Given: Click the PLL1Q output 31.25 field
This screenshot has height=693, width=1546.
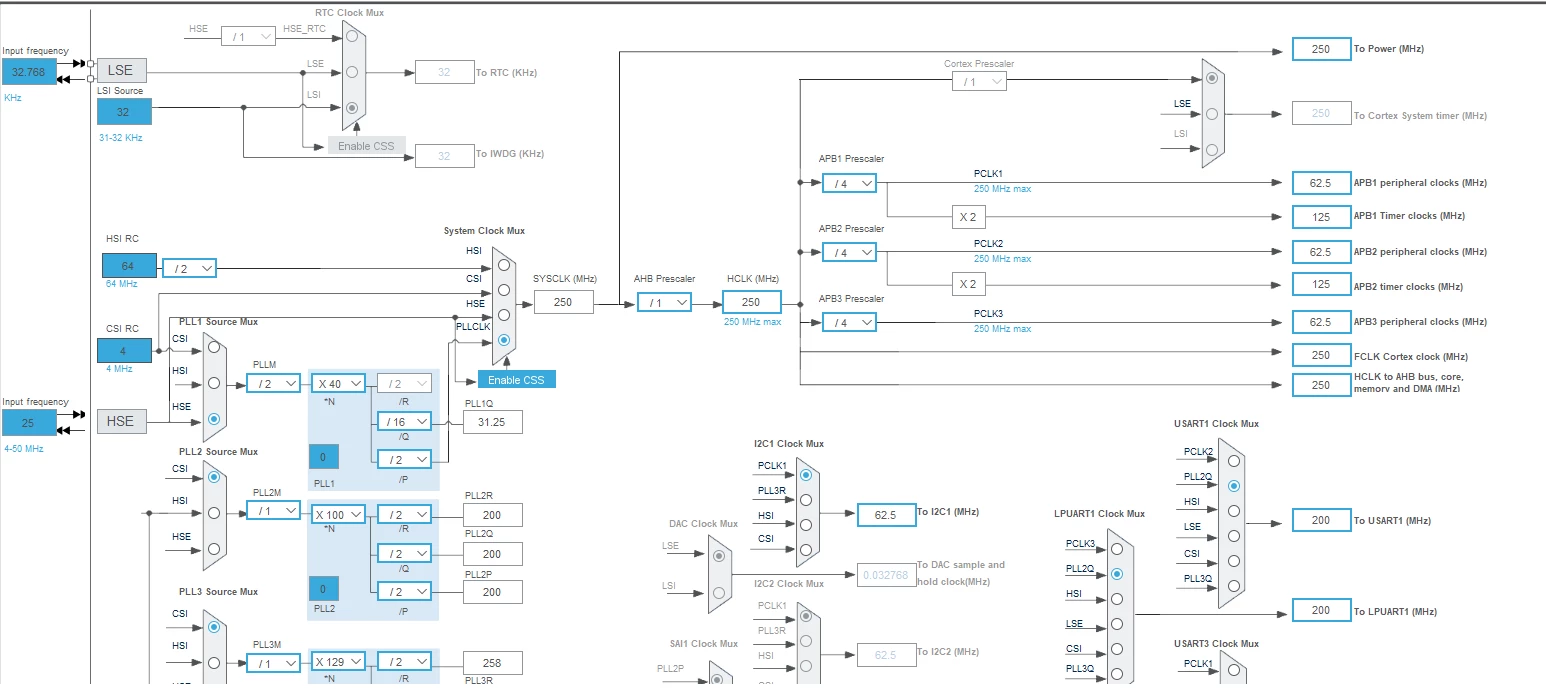Looking at the screenshot, I should pyautogui.click(x=492, y=422).
